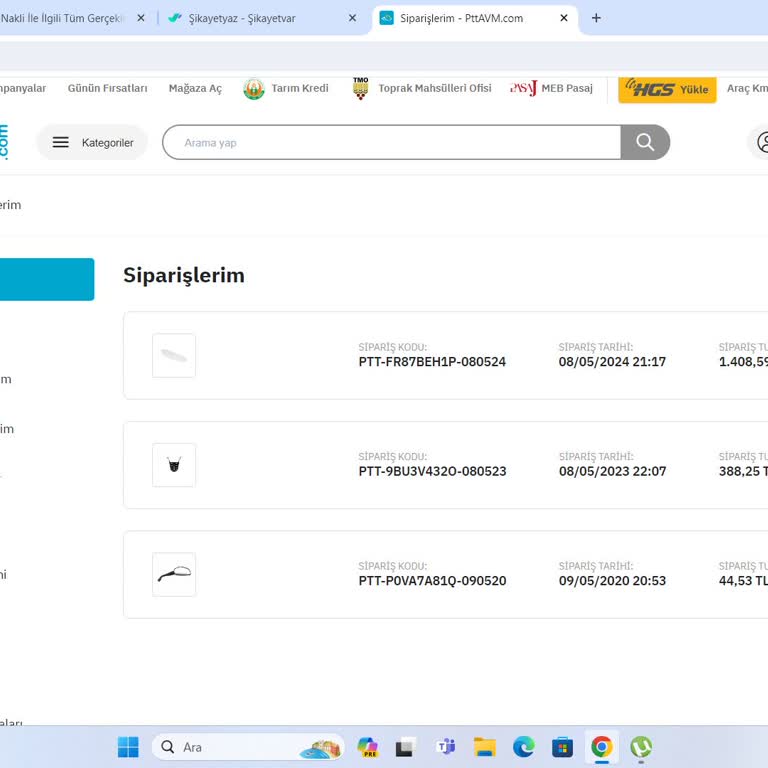Click the Pasaj logo icon

click(523, 88)
